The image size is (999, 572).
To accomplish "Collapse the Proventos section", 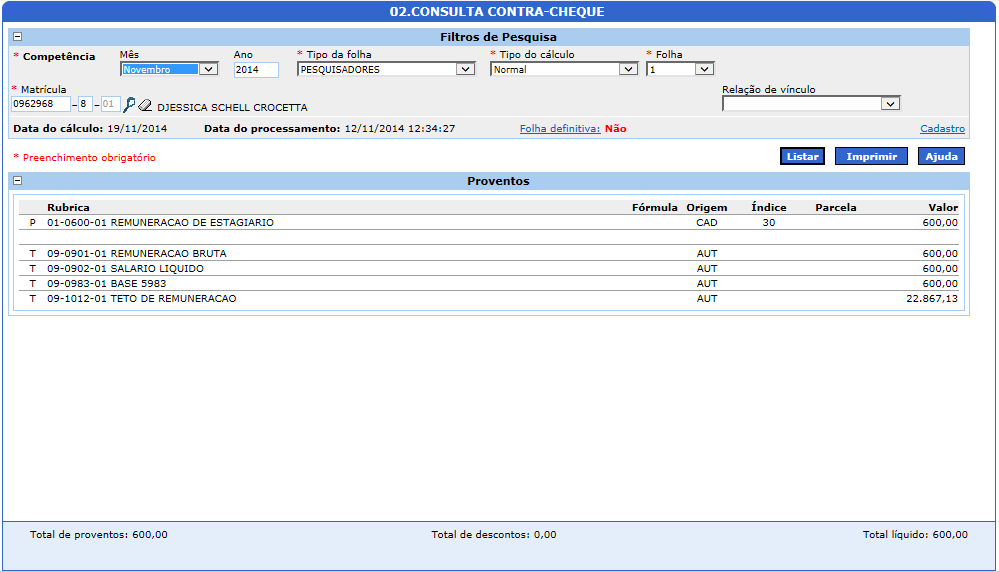I will click(17, 181).
